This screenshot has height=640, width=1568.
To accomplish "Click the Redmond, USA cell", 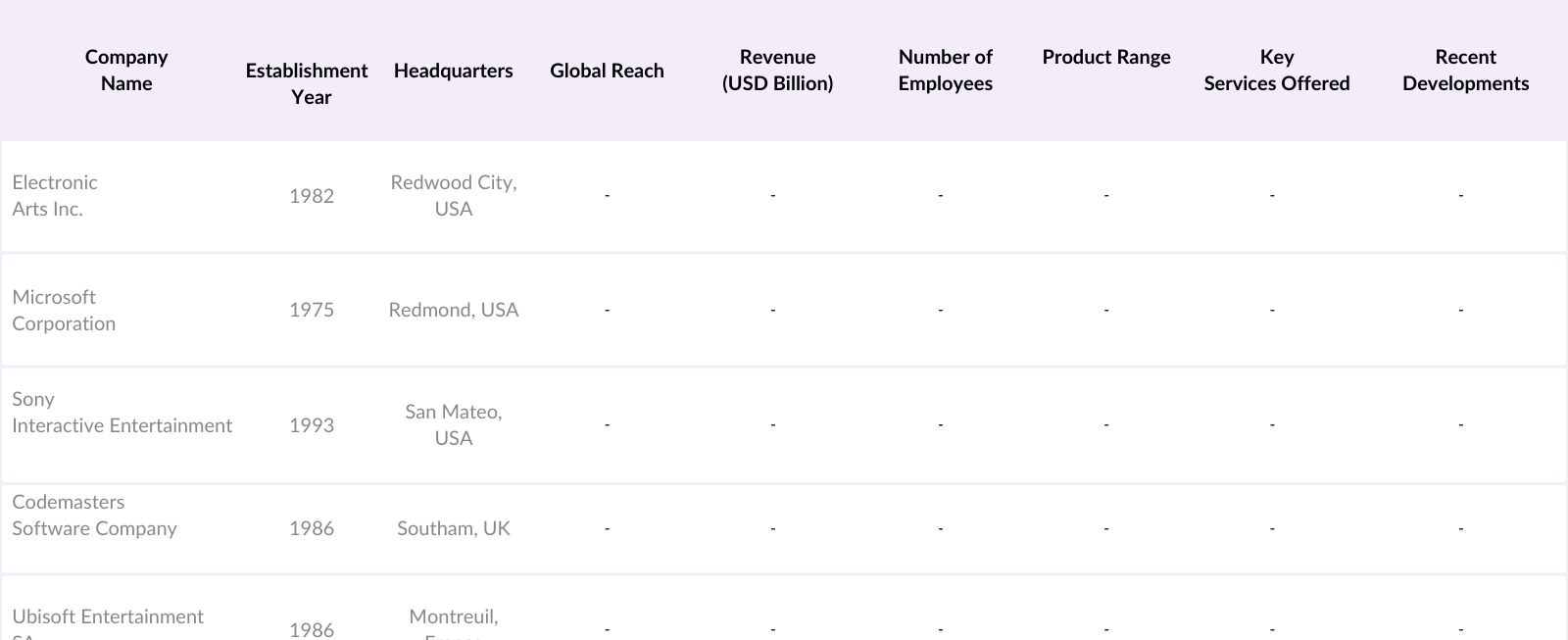I will pos(453,310).
